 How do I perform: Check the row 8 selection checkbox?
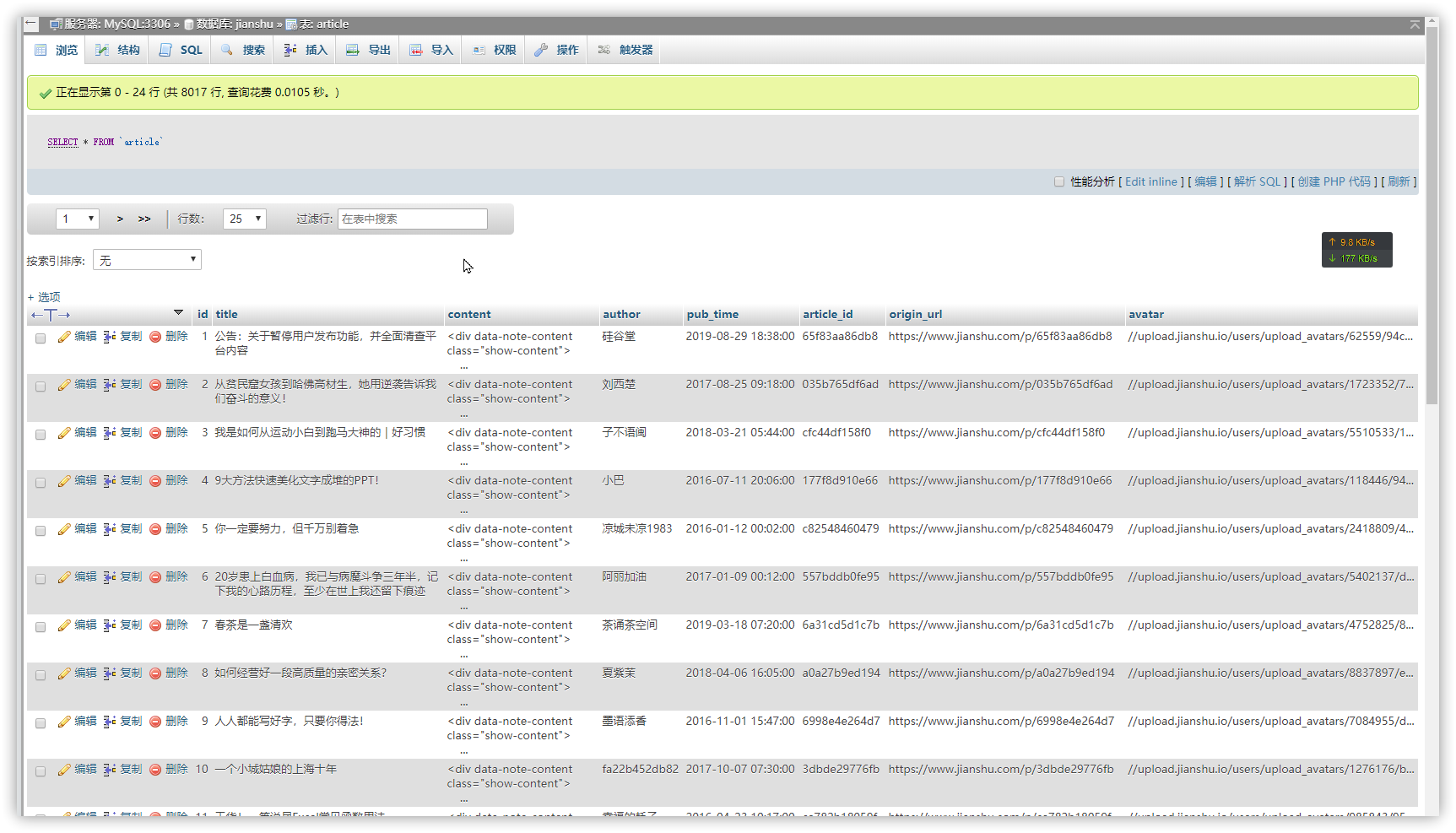(40, 675)
